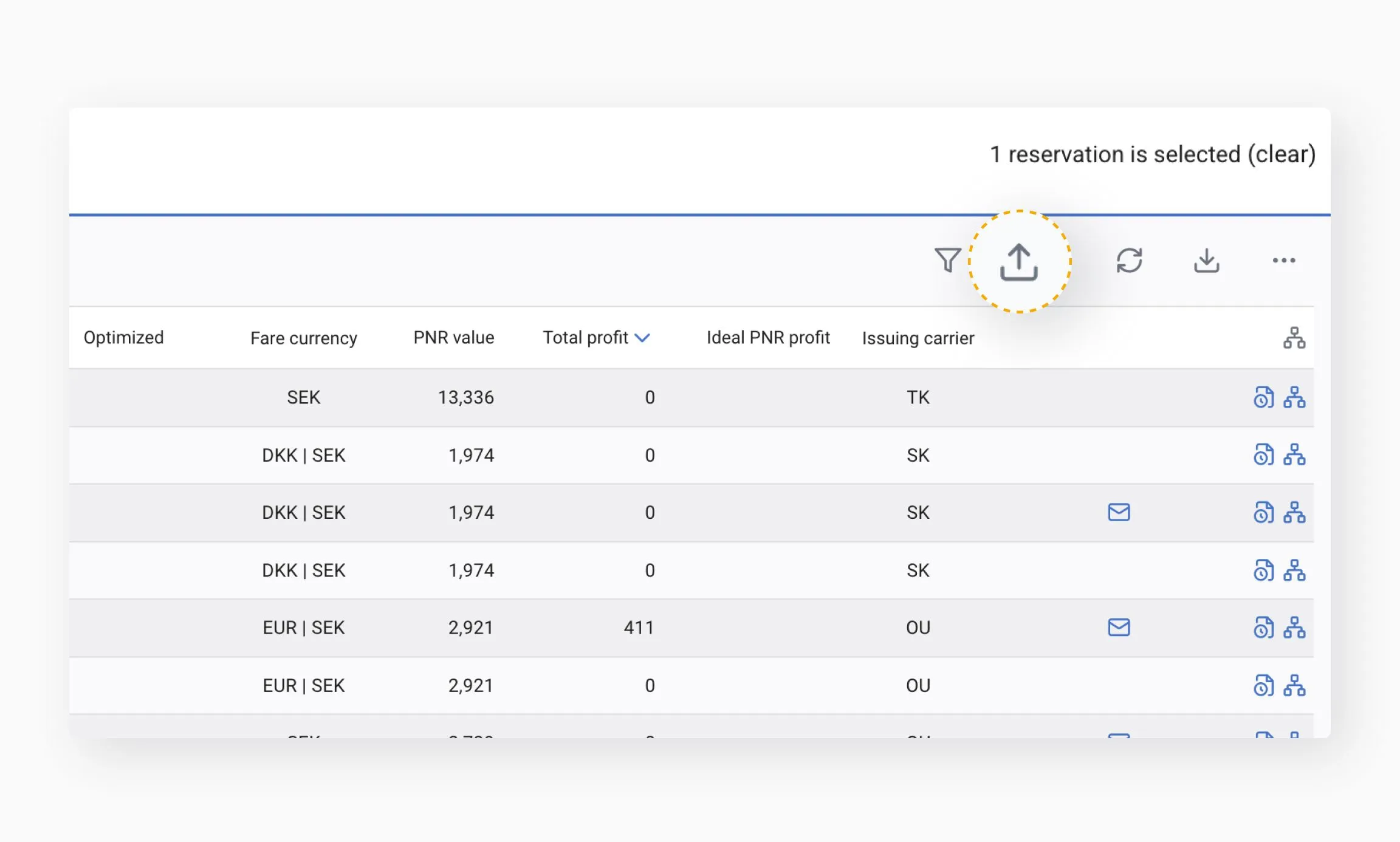This screenshot has width=1400, height=842.
Task: Click the hierarchy icon in table header
Action: point(1294,338)
